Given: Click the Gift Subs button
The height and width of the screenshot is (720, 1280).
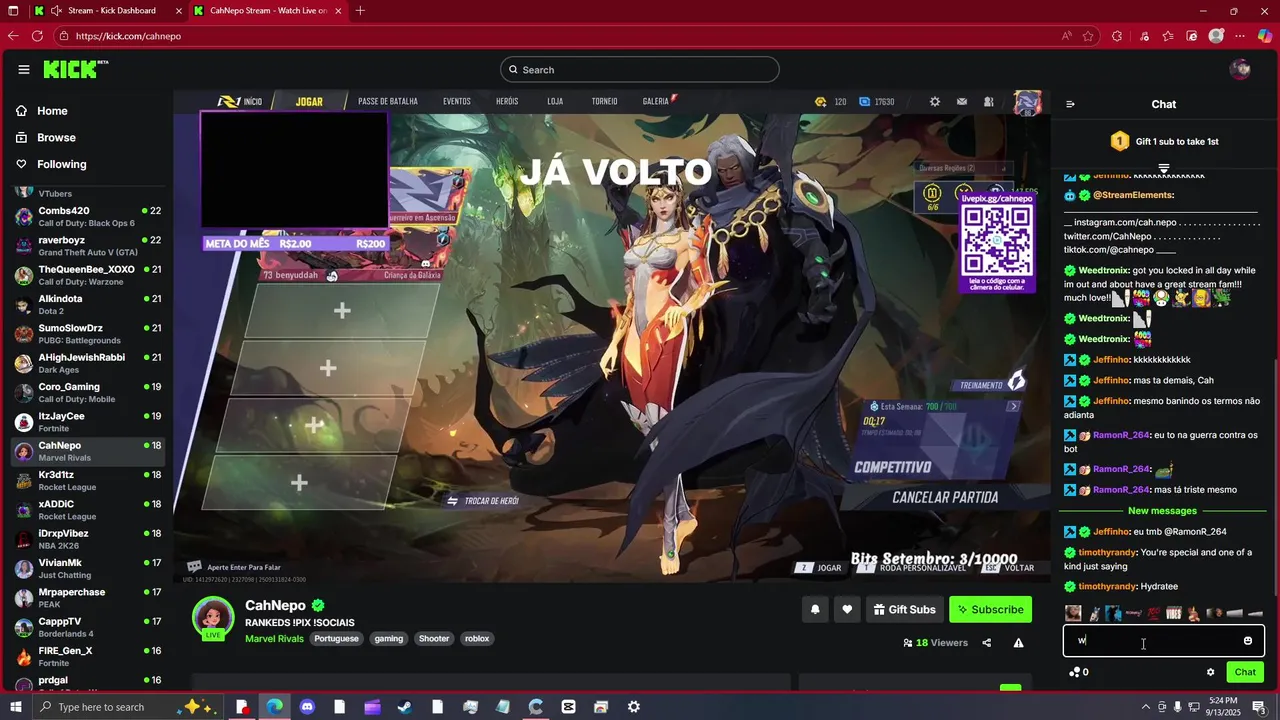Looking at the screenshot, I should click(x=904, y=609).
